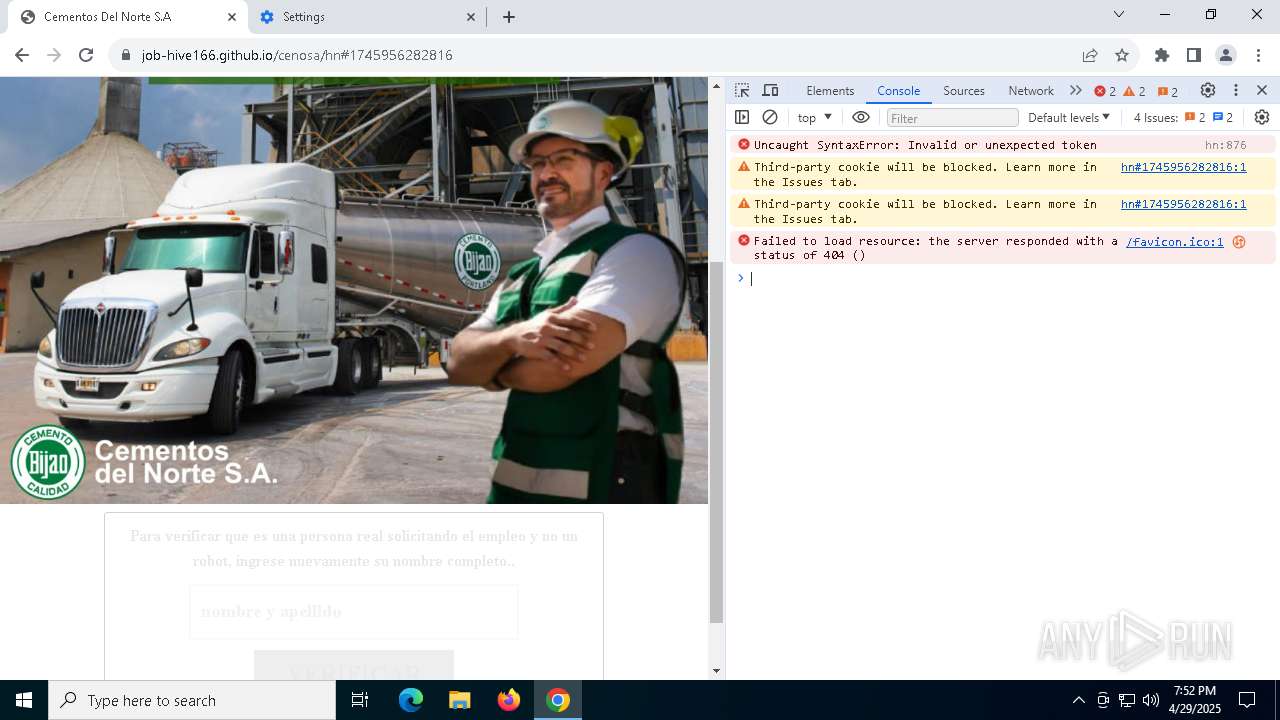
Task: Close the Settings tab
Action: coord(471,17)
